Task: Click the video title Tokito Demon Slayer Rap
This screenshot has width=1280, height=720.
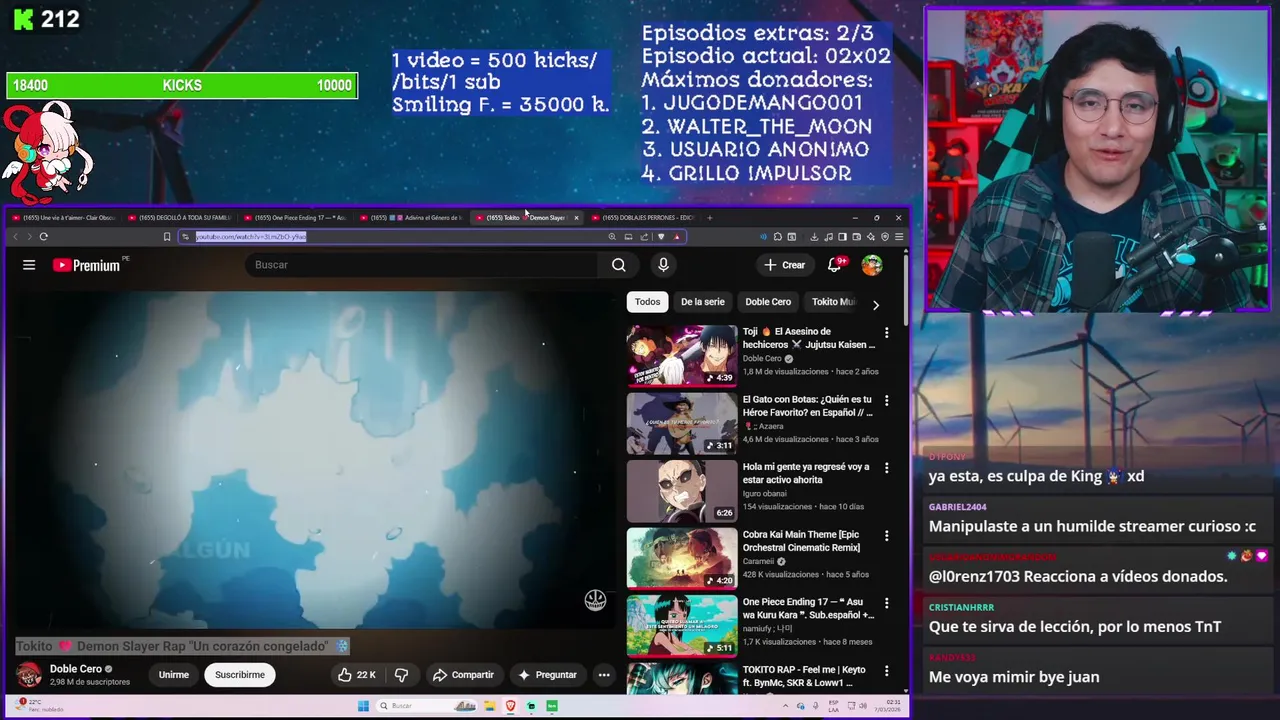Action: [182, 647]
